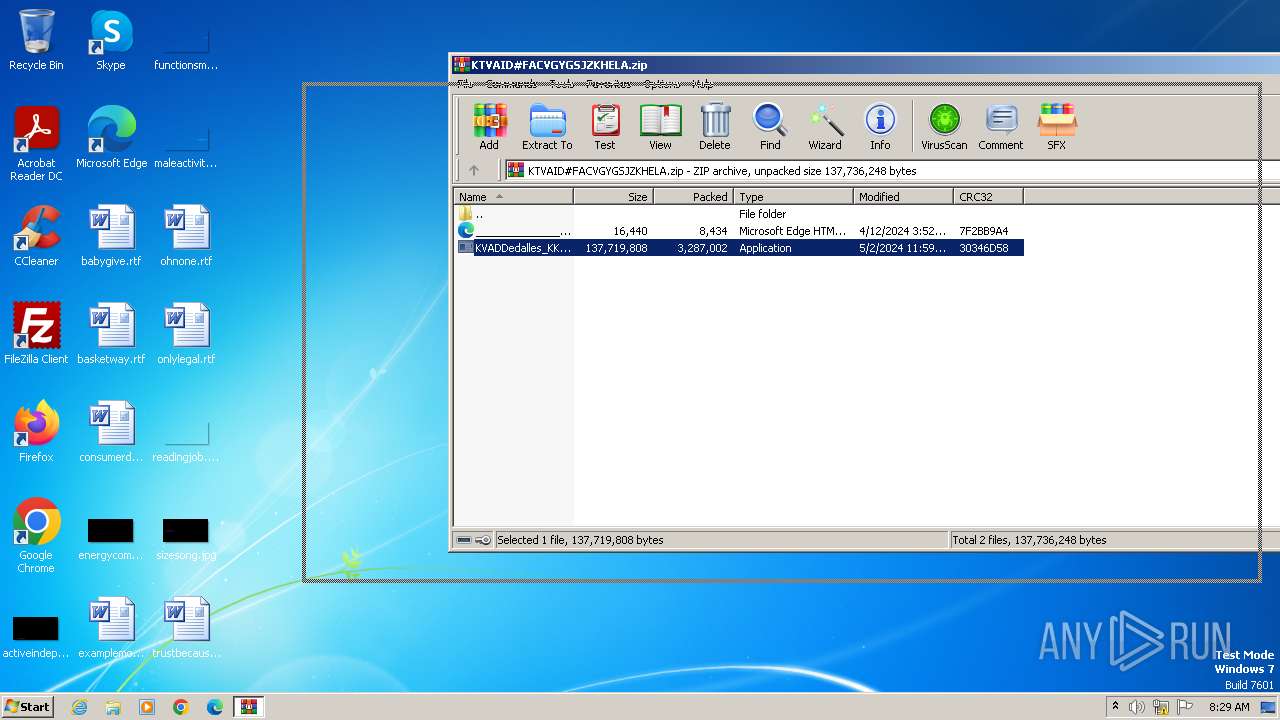Select basketway.rtf on the desktop
The height and width of the screenshot is (720, 1280).
pyautogui.click(x=111, y=334)
